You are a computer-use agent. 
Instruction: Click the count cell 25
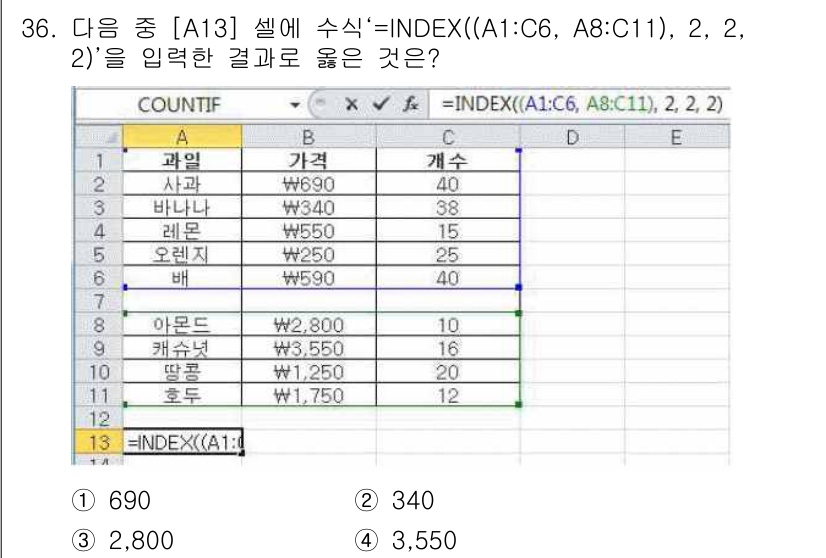(448, 254)
